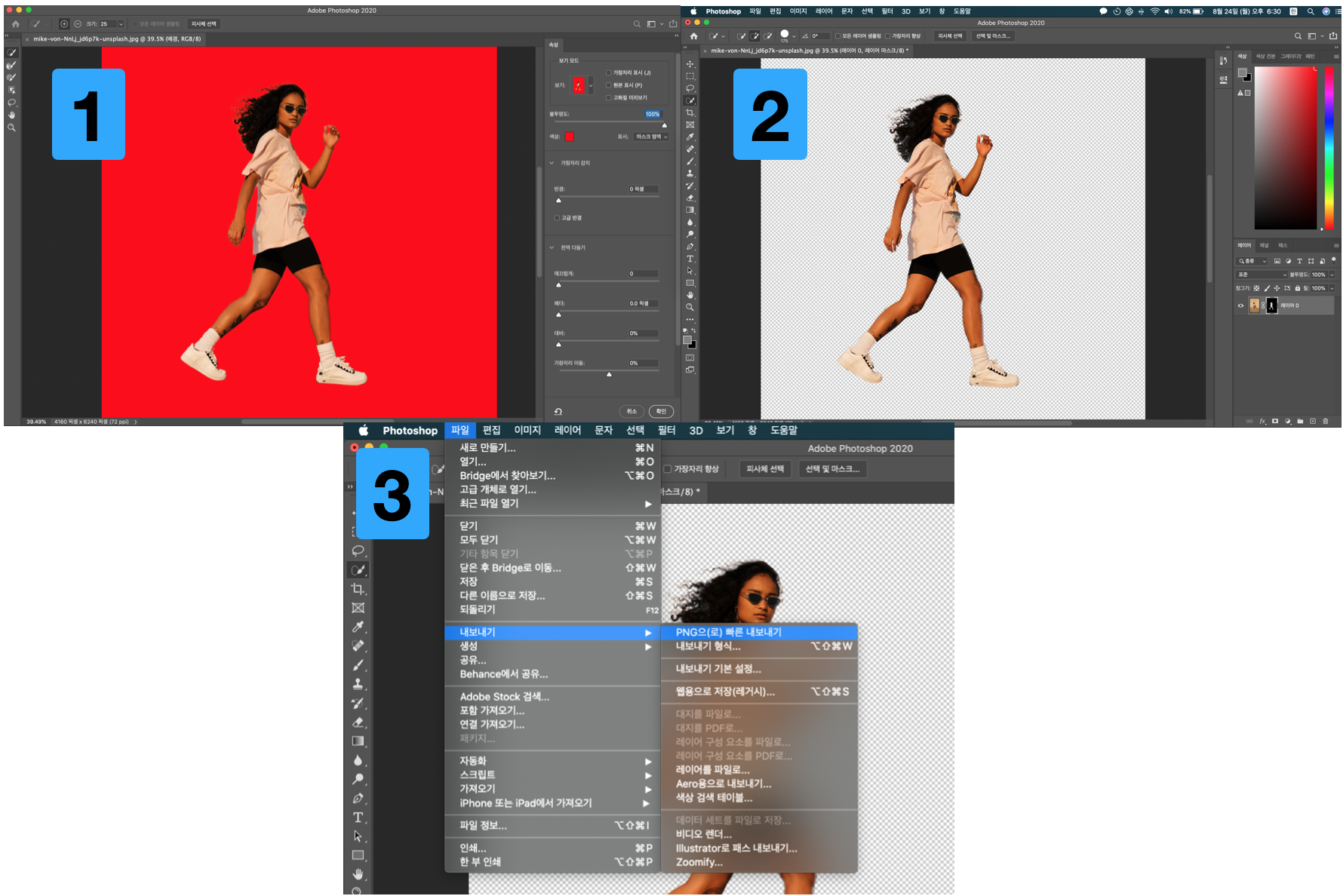1343x896 pixels.
Task: Select the Horizontal Type tool in the transparent-canvas window
Action: pyautogui.click(x=690, y=259)
